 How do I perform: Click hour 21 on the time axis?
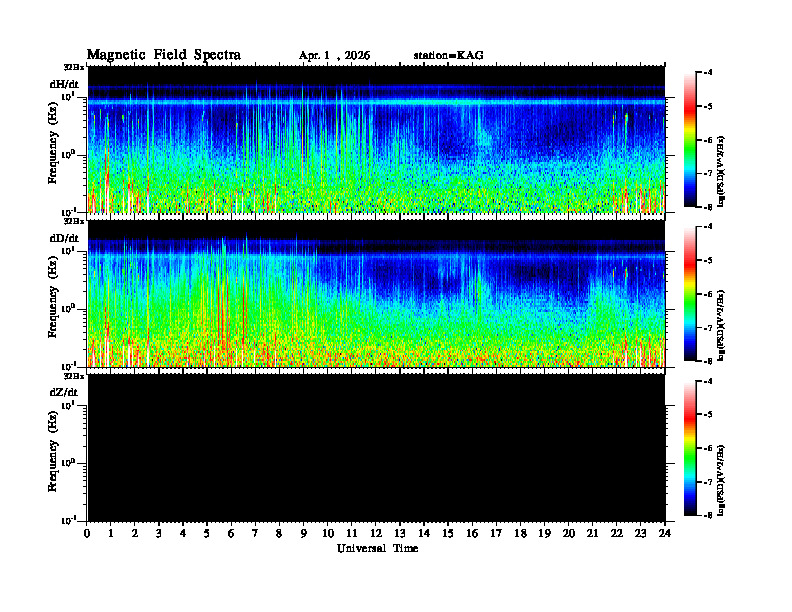[592, 534]
